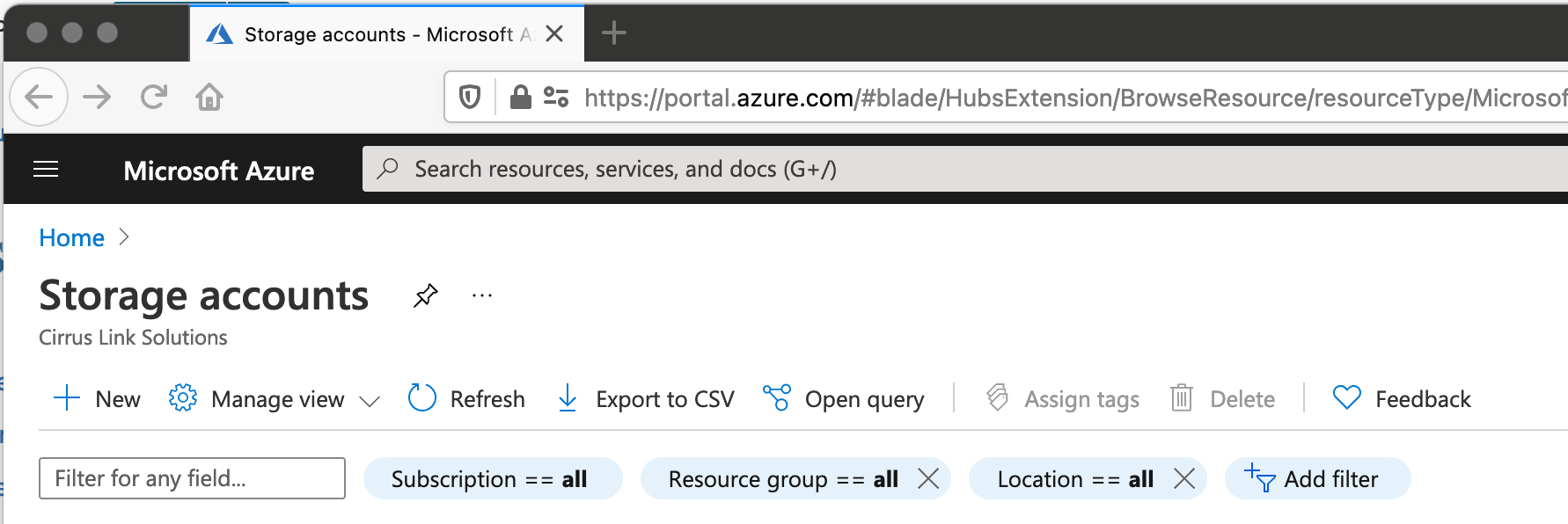Navigate to Home breadcrumb link
The width and height of the screenshot is (1568, 524).
pos(72,238)
